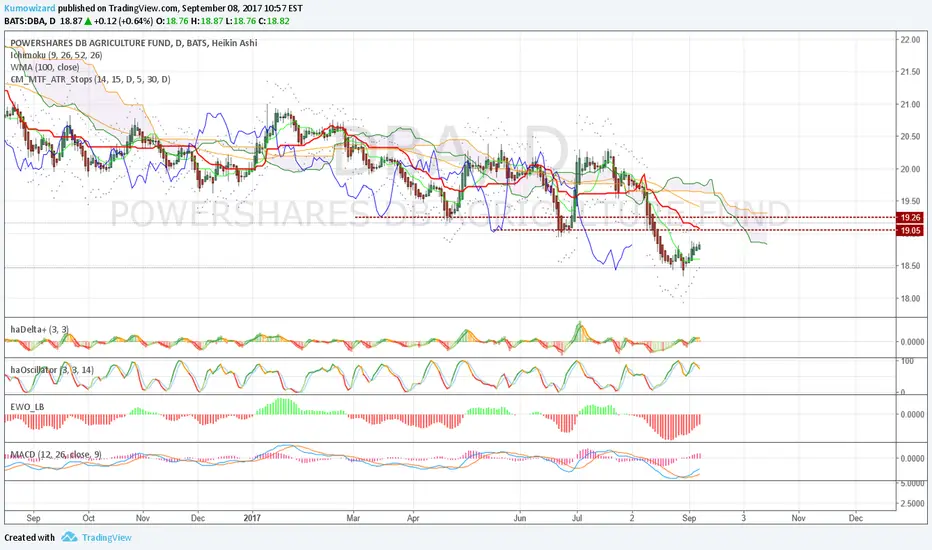Image resolution: width=932 pixels, height=550 pixels.
Task: Click the H:18.87 high value
Action: 207,21
